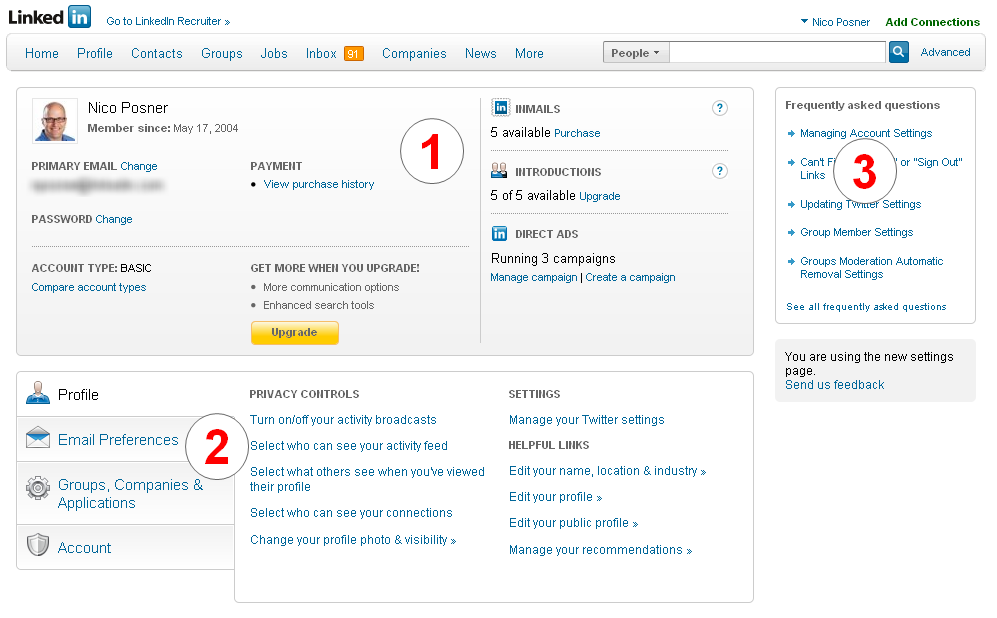The height and width of the screenshot is (618, 997).
Task: Open the People search type dropdown
Action: (636, 53)
